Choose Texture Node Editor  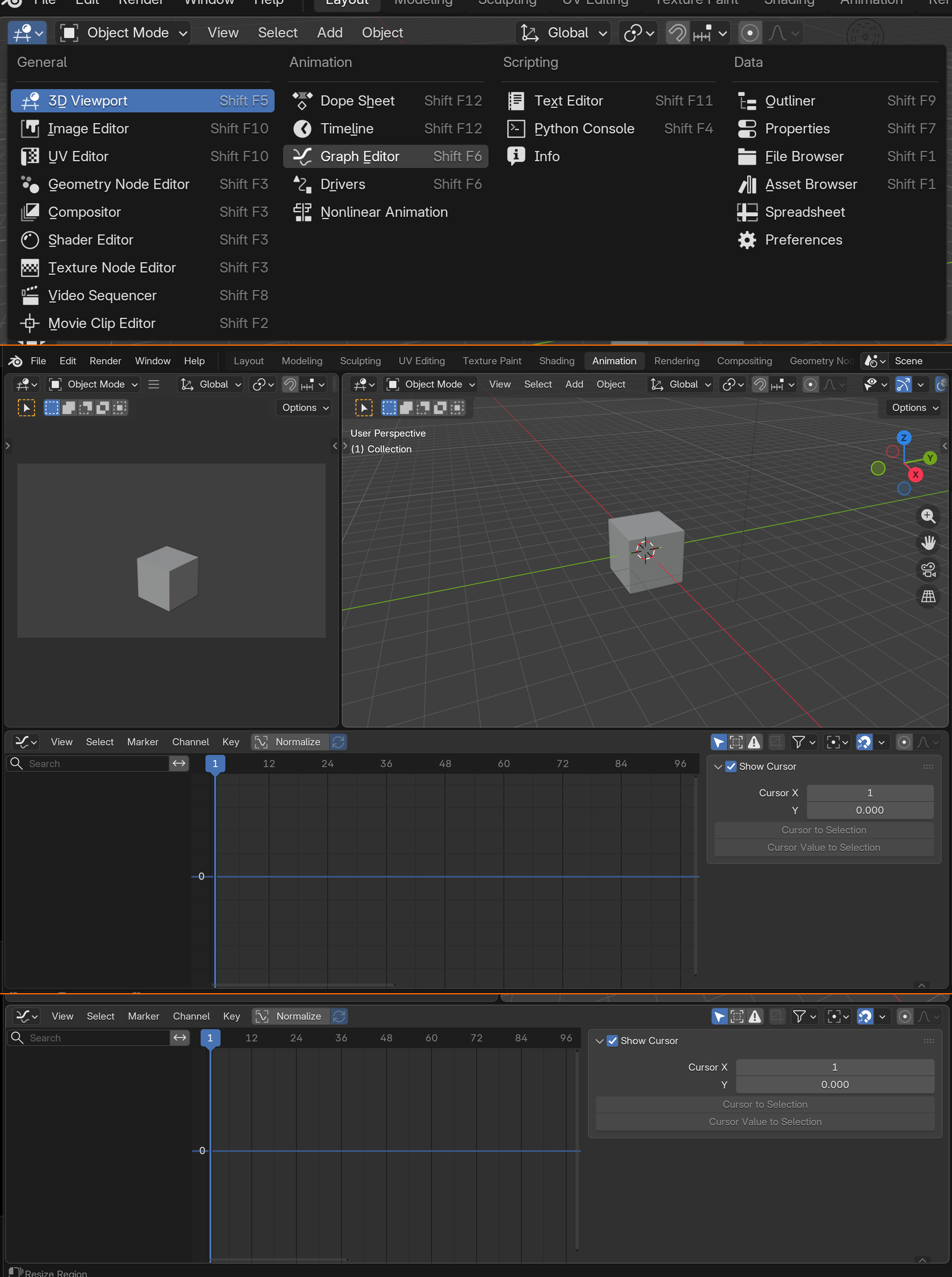pyautogui.click(x=142, y=268)
